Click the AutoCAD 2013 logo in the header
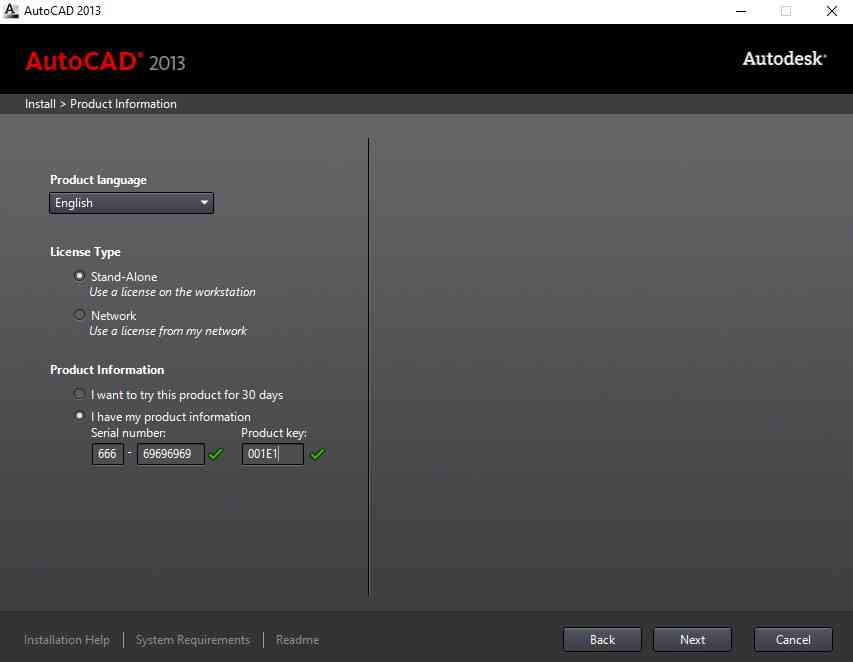This screenshot has width=853, height=662. coord(105,61)
